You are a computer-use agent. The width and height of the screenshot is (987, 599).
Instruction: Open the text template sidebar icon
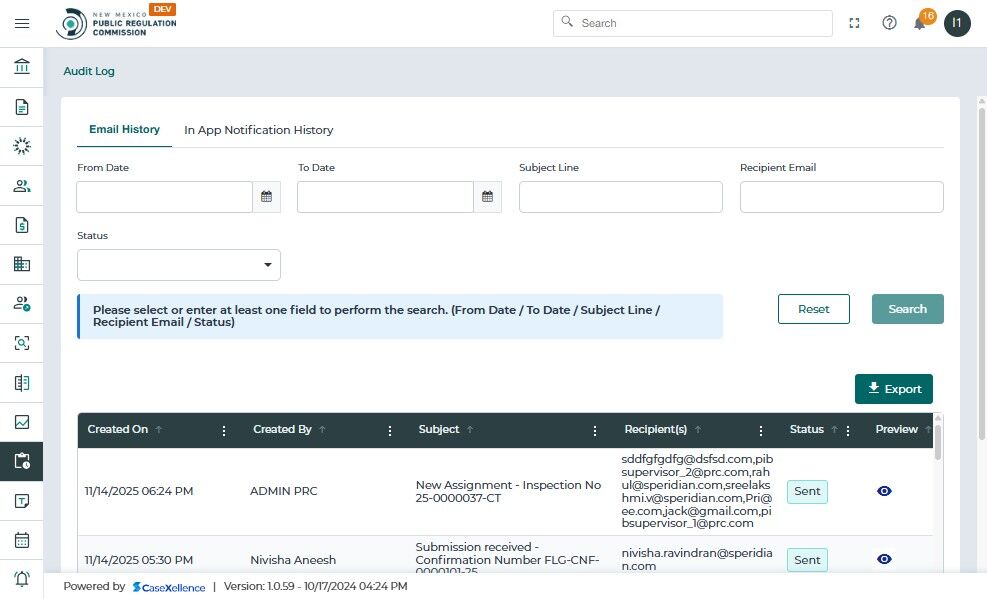[x=22, y=501]
